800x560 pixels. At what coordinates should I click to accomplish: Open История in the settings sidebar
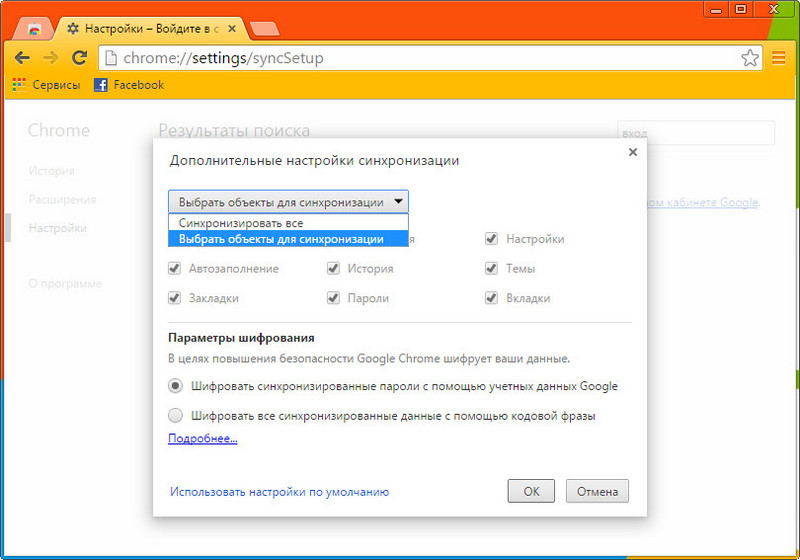[52, 171]
